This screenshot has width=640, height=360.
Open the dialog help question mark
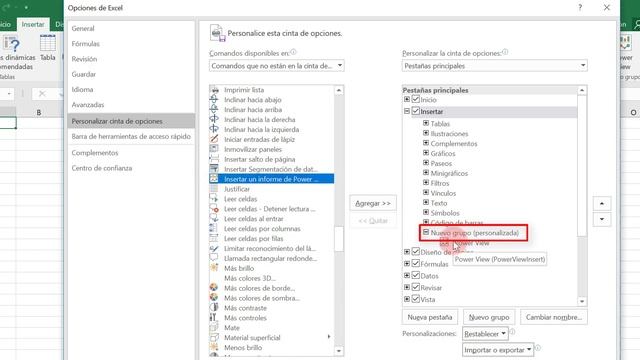click(580, 7)
